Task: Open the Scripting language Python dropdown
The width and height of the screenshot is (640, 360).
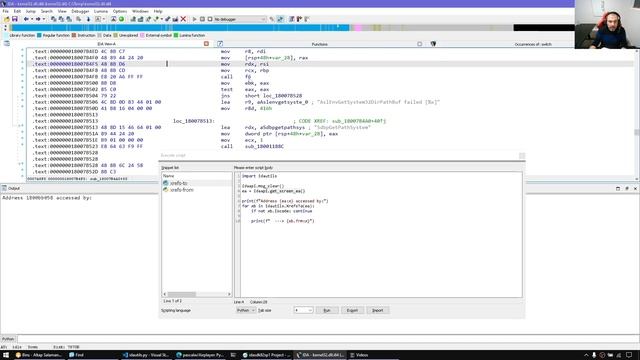Action: [x=246, y=310]
